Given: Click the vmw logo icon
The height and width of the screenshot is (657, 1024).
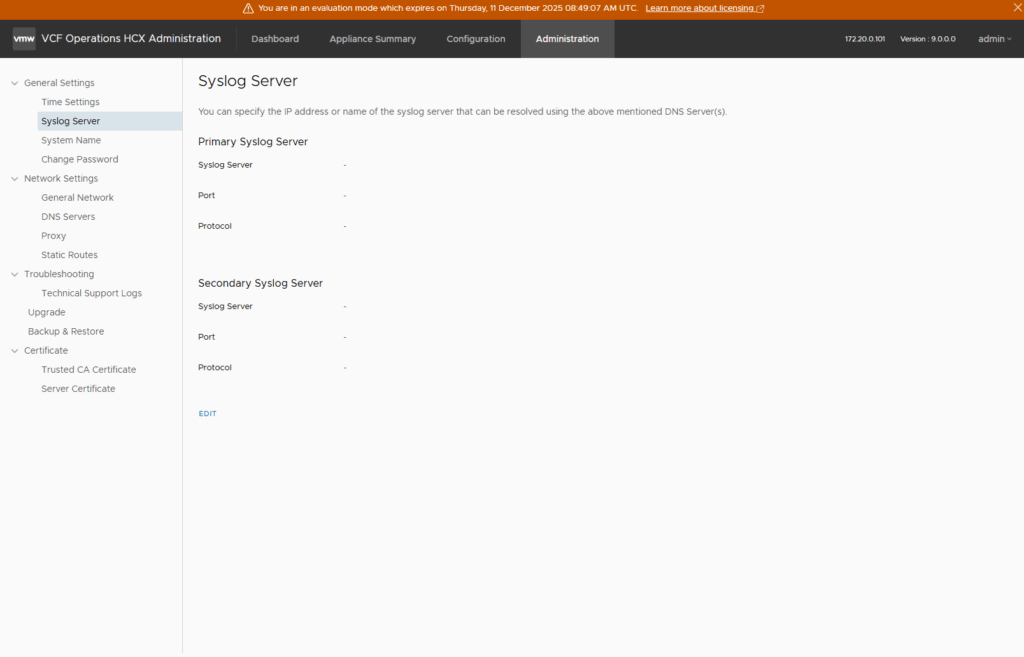Looking at the screenshot, I should click(24, 39).
